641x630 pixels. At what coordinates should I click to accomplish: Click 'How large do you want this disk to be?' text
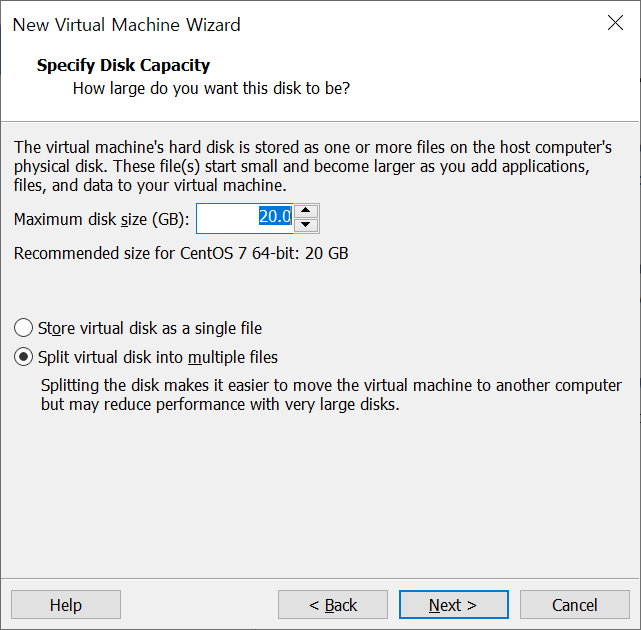(211, 88)
